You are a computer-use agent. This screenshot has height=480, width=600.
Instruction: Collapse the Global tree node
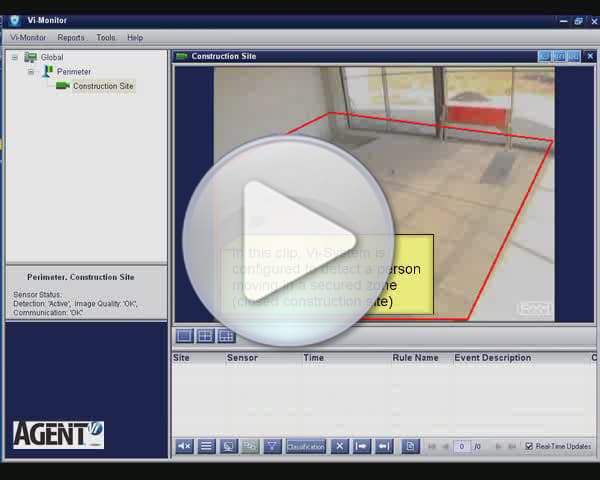pos(15,57)
